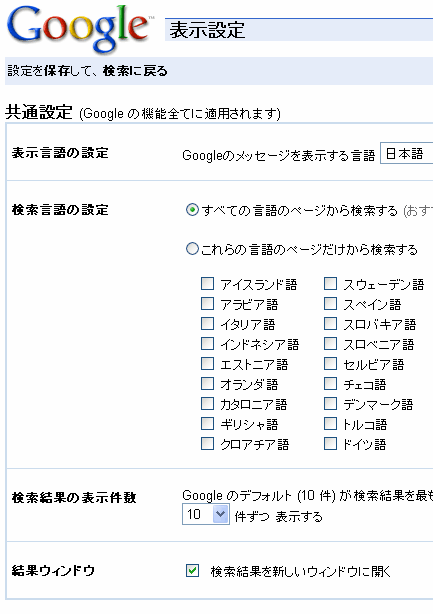Check the アラビア語 checkbox

click(x=207, y=303)
